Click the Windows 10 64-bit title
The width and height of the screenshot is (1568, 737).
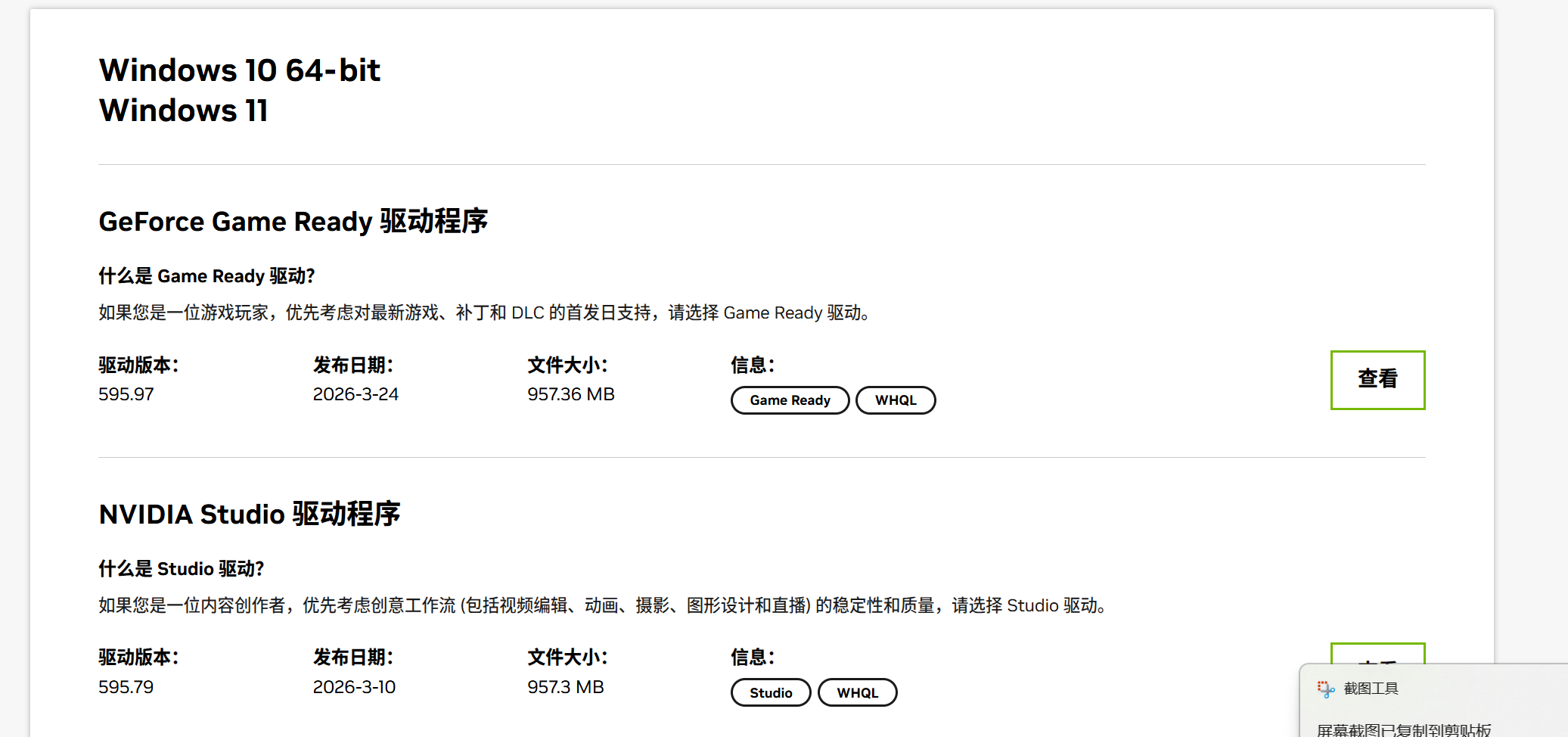(x=239, y=70)
